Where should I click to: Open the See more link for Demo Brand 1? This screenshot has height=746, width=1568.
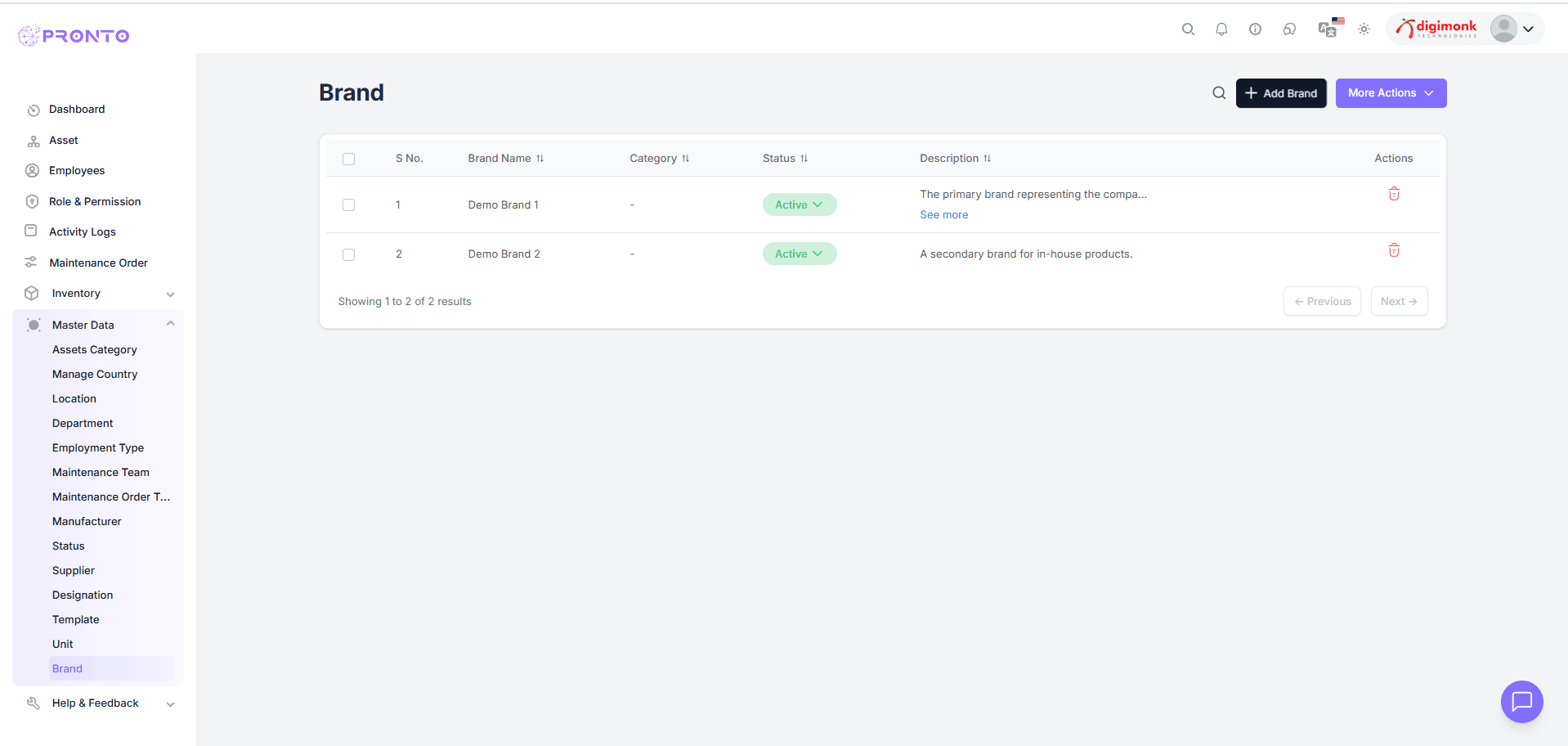pyautogui.click(x=943, y=214)
